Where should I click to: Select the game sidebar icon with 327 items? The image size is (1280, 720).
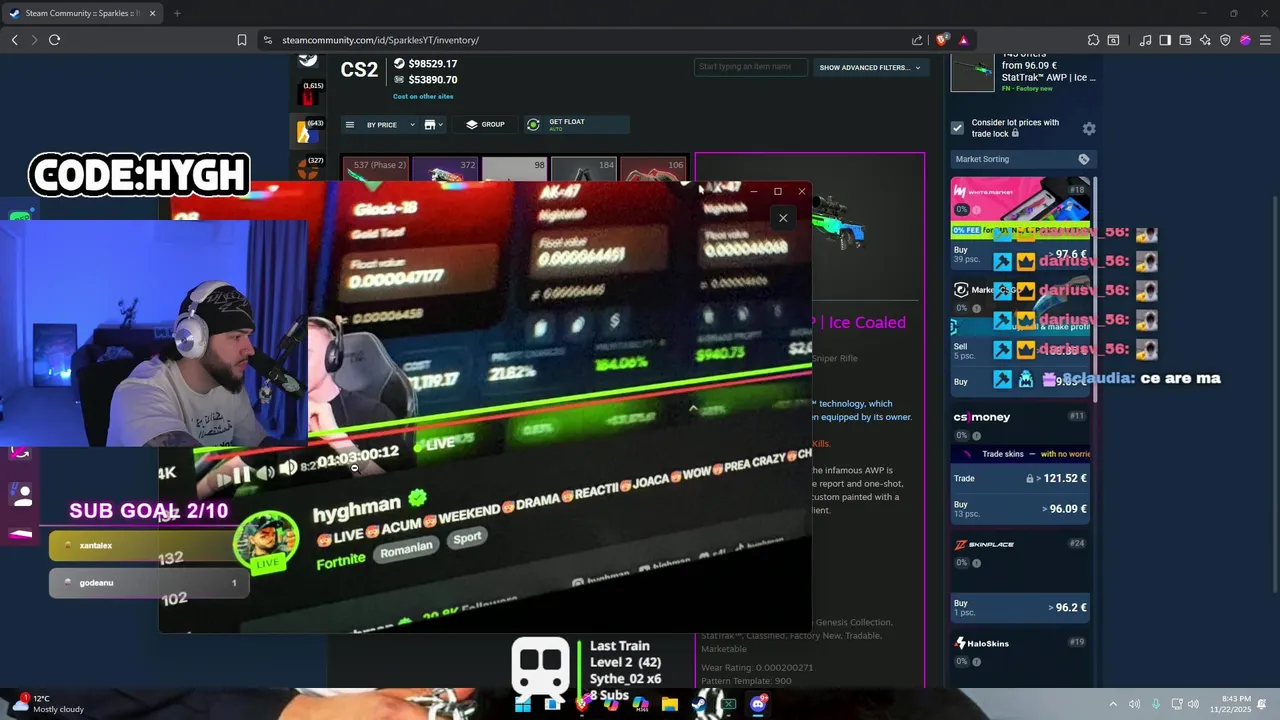pyautogui.click(x=308, y=167)
